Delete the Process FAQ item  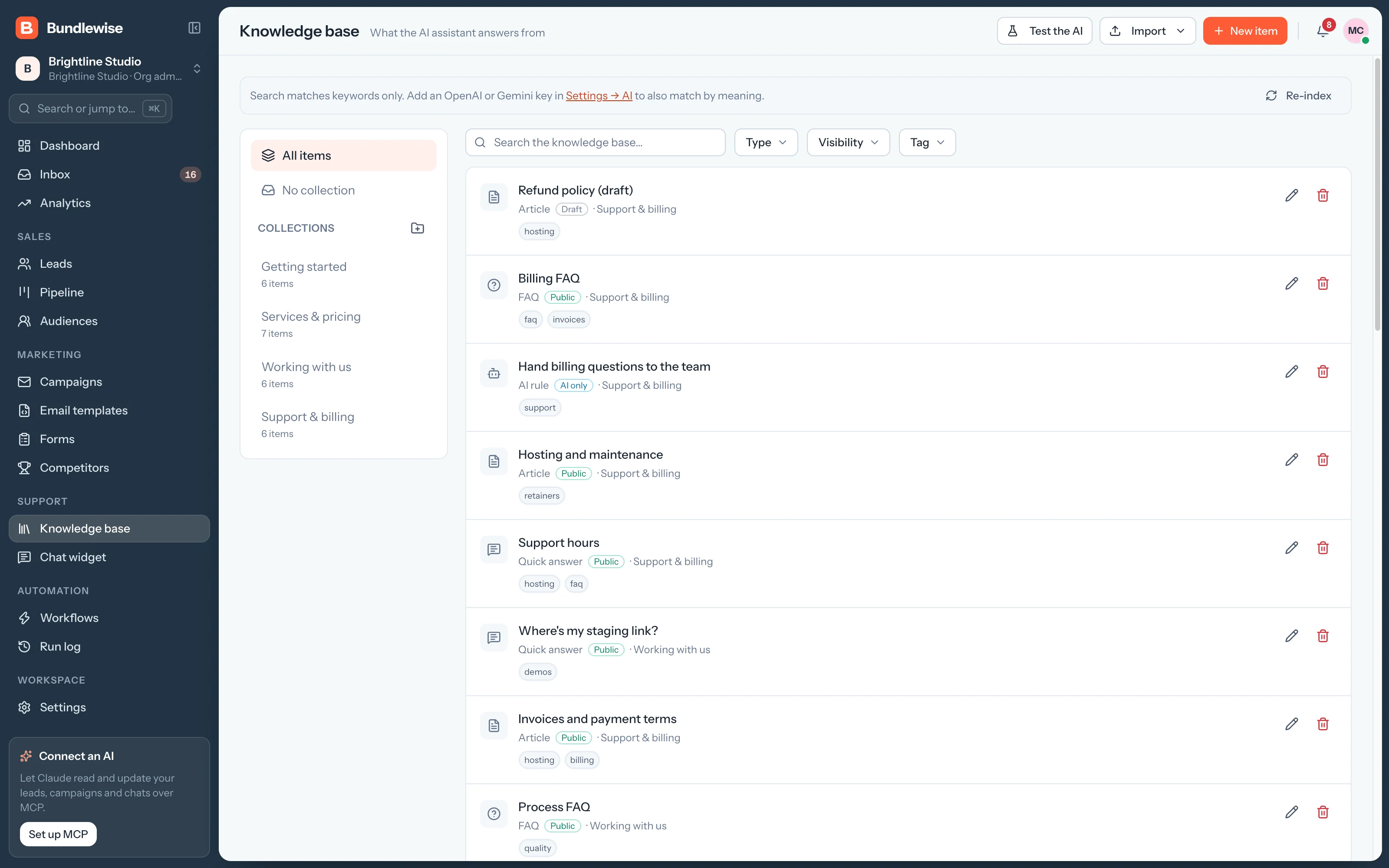[x=1323, y=812]
